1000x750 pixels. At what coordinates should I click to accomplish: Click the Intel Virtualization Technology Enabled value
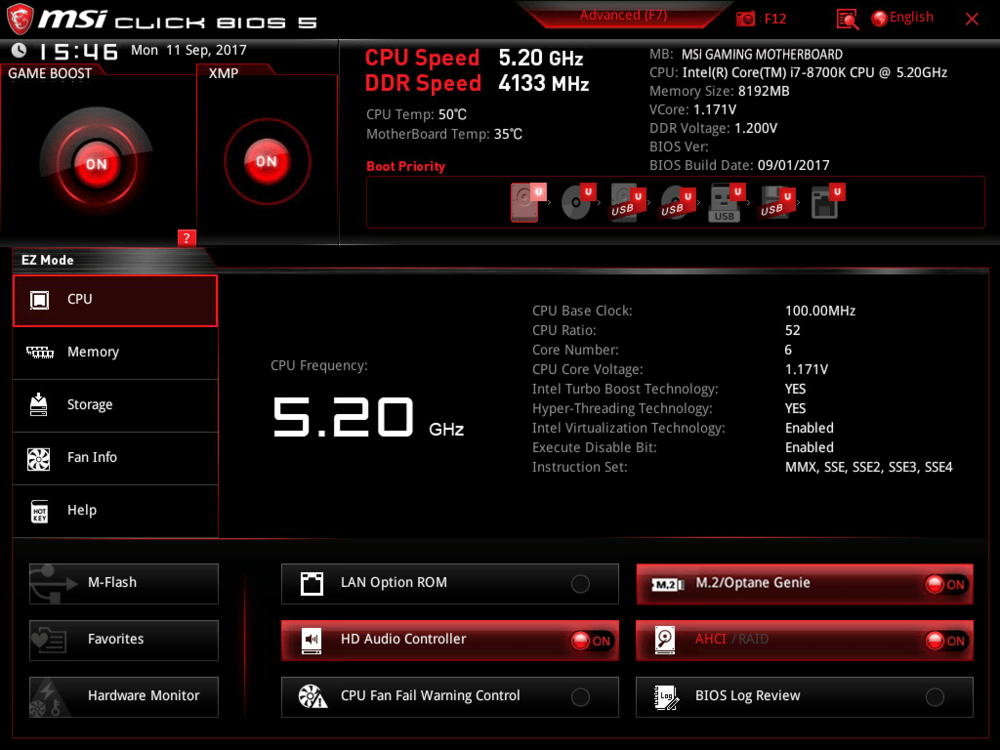click(809, 428)
